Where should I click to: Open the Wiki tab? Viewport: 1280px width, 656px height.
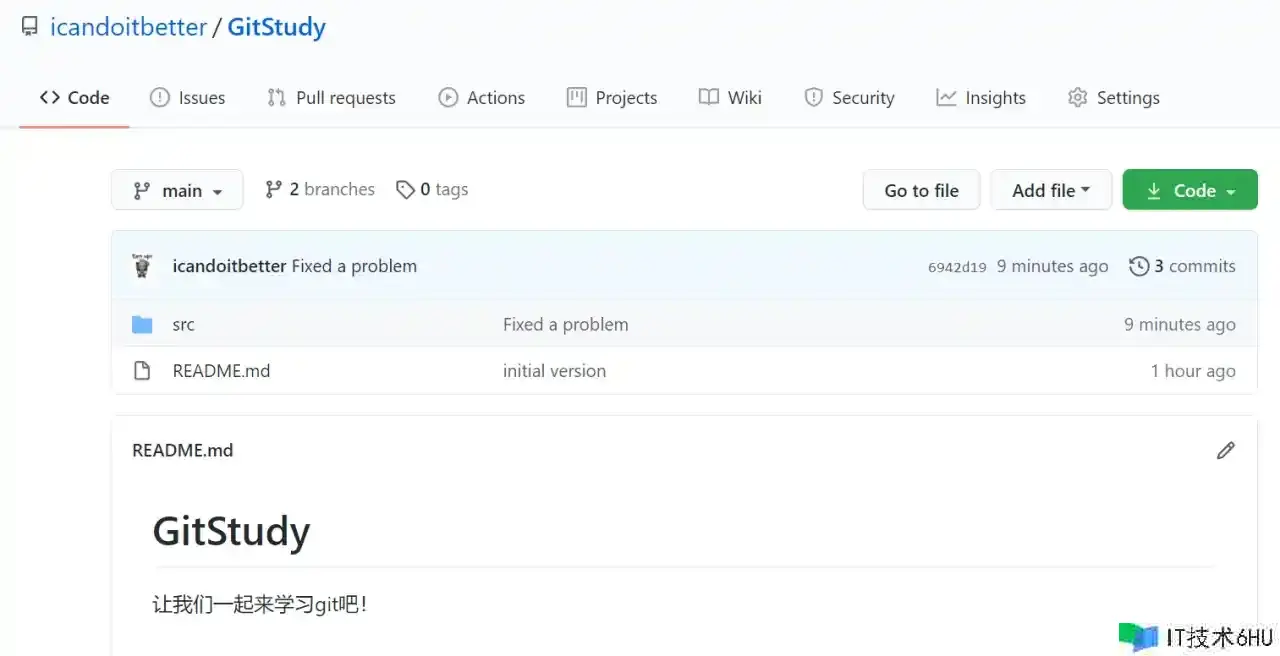[730, 97]
